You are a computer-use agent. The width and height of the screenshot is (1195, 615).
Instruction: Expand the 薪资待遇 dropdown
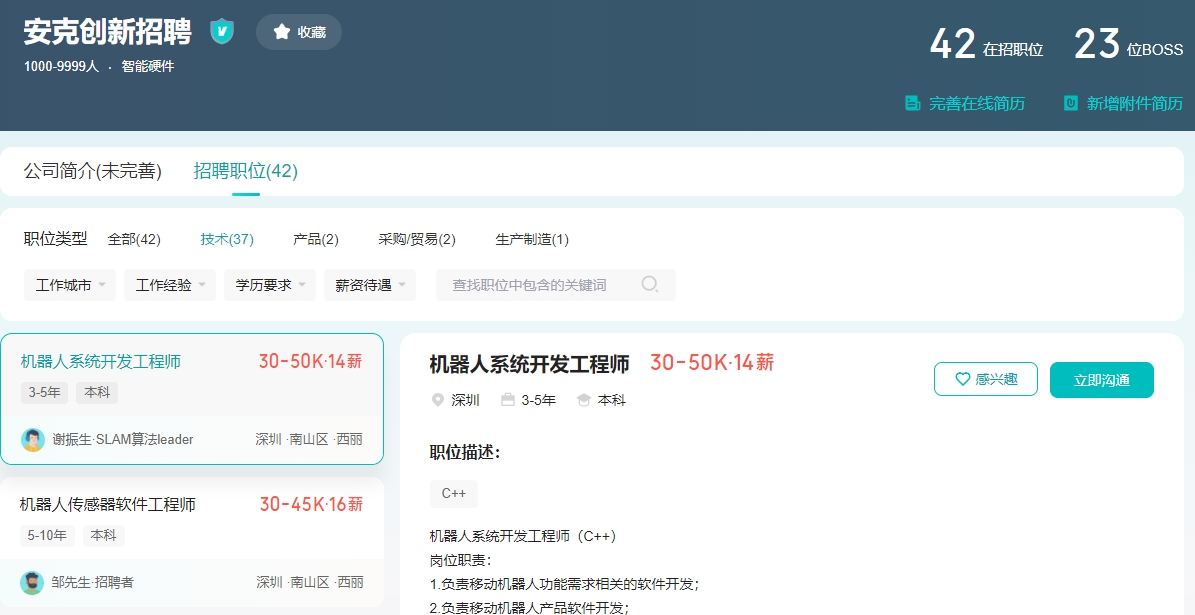[x=370, y=285]
